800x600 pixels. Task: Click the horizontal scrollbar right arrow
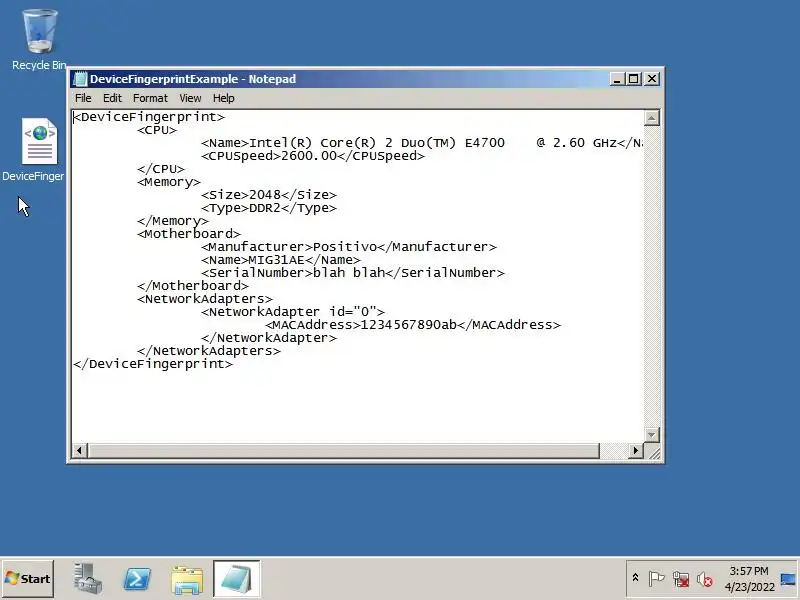[636, 451]
